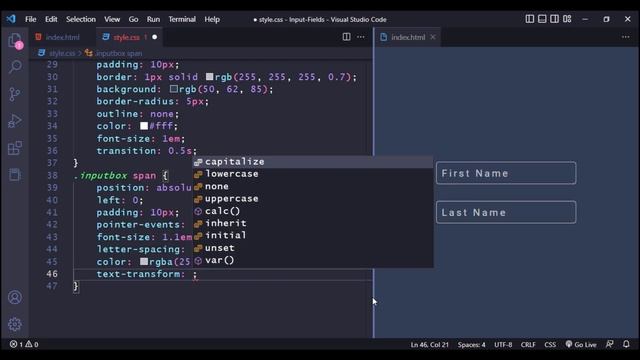This screenshot has height=360, width=640.
Task: Open rgba color swatch on line 45
Action: [x=144, y=262]
